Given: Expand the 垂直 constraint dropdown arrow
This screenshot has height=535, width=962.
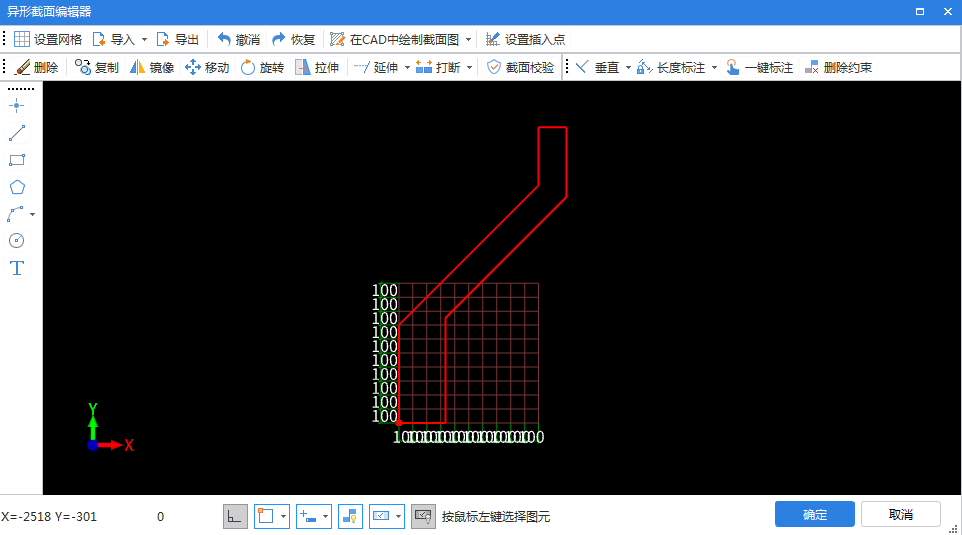Looking at the screenshot, I should point(628,67).
